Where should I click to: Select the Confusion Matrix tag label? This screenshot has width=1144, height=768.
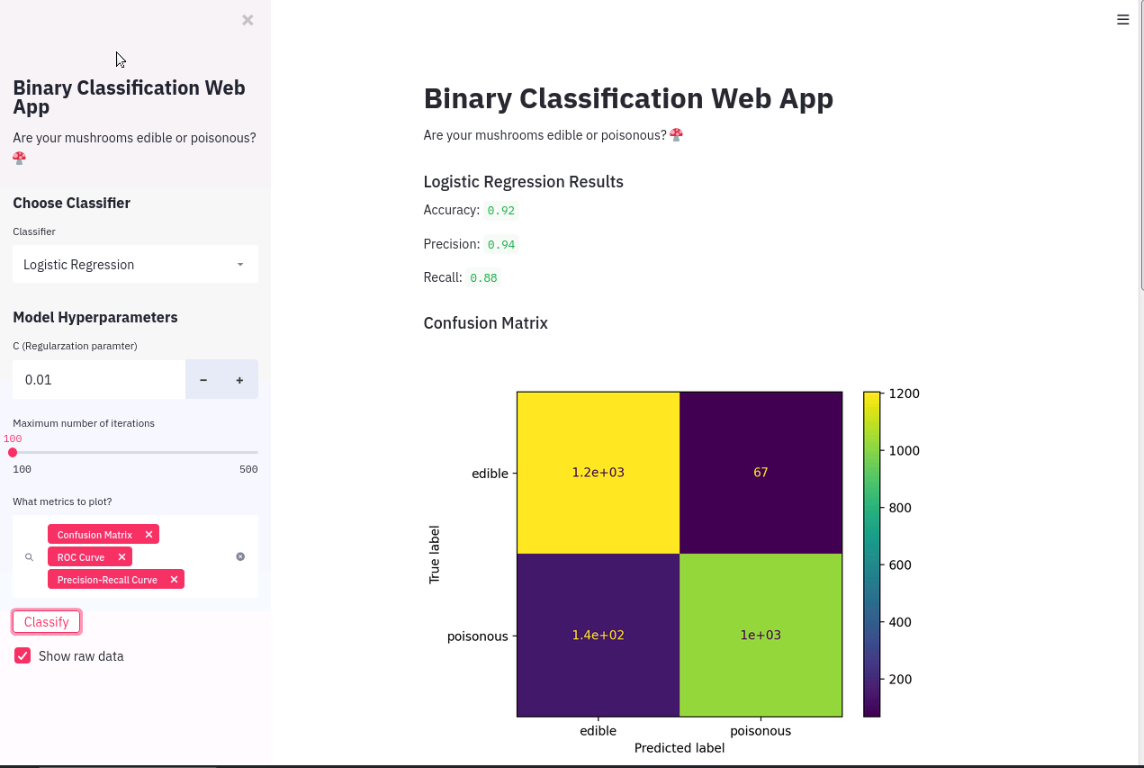pyautogui.click(x=95, y=535)
